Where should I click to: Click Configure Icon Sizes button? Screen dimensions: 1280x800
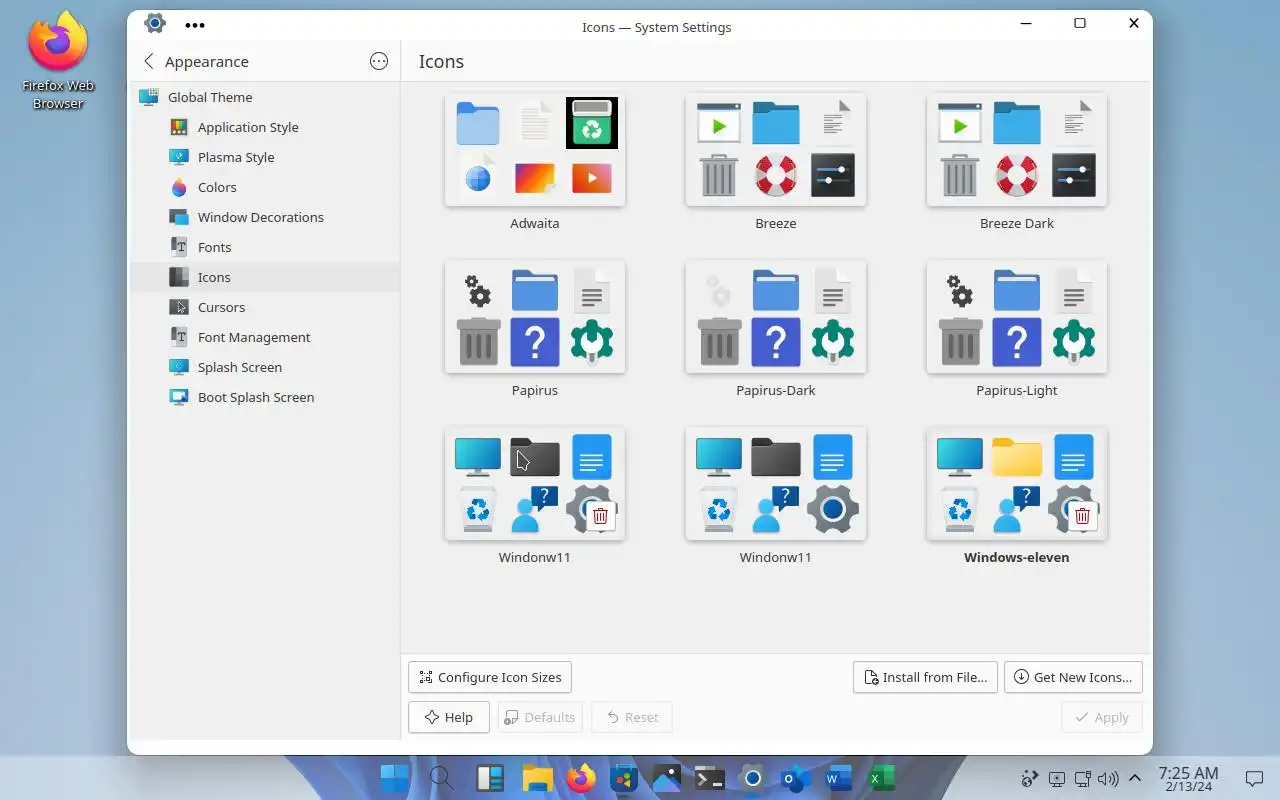[x=490, y=677]
